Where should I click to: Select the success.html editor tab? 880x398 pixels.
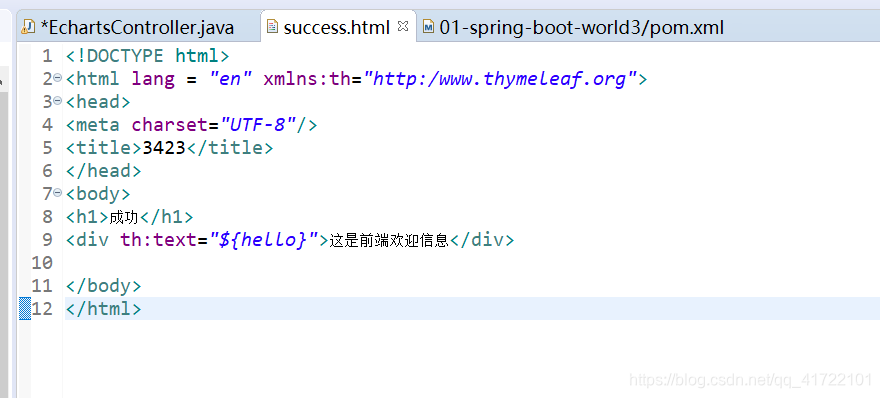tap(337, 27)
